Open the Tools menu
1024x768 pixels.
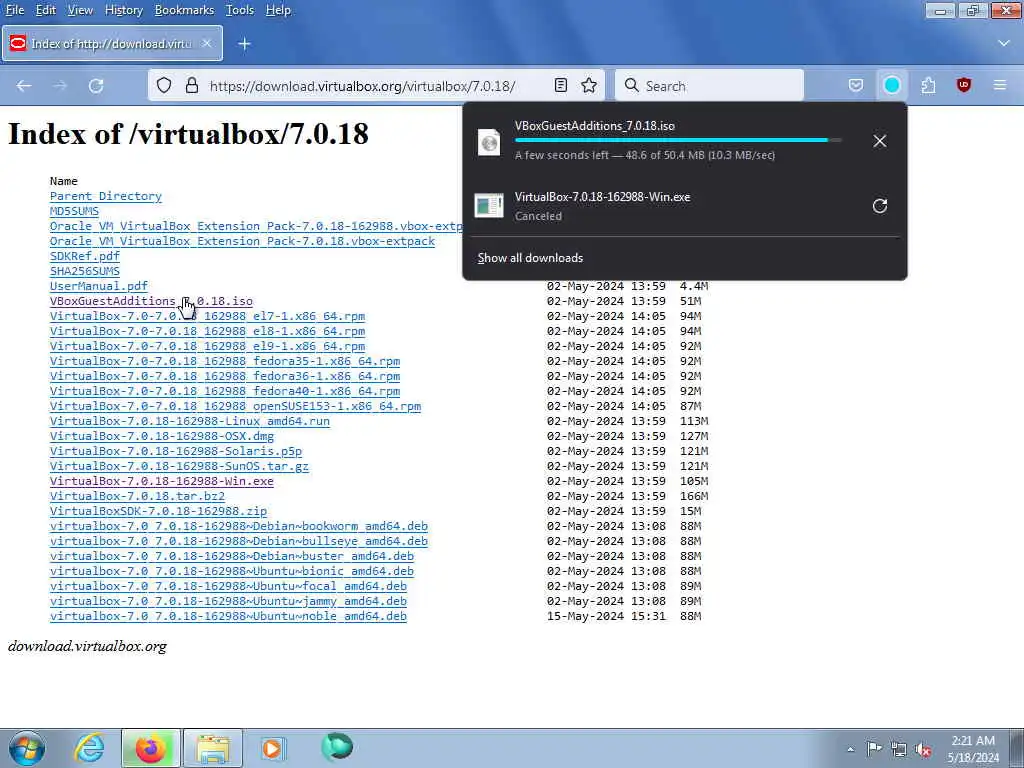[239, 10]
